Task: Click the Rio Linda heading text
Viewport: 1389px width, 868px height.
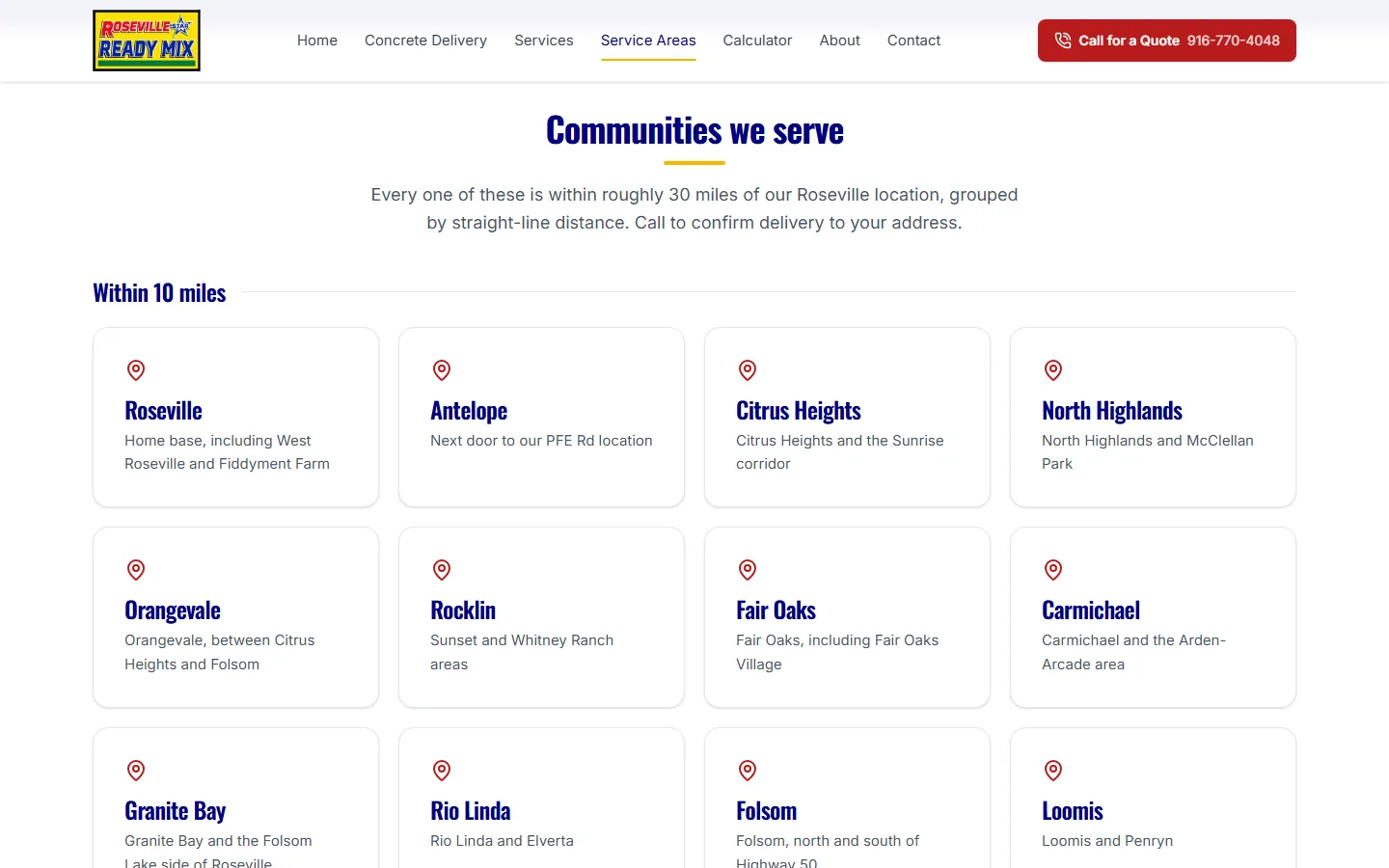Action: pyautogui.click(x=471, y=811)
